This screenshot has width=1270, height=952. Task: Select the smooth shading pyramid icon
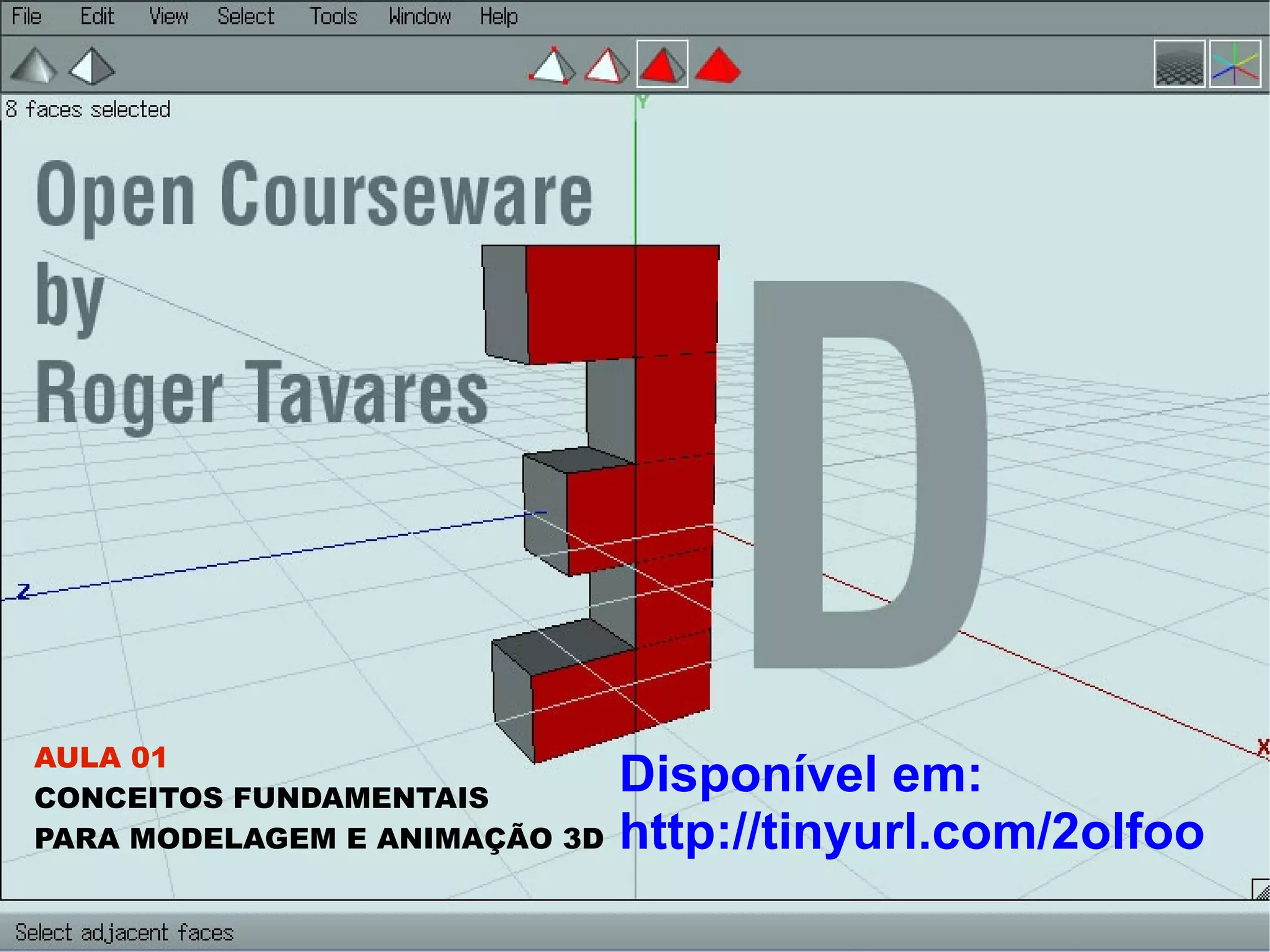point(34,65)
